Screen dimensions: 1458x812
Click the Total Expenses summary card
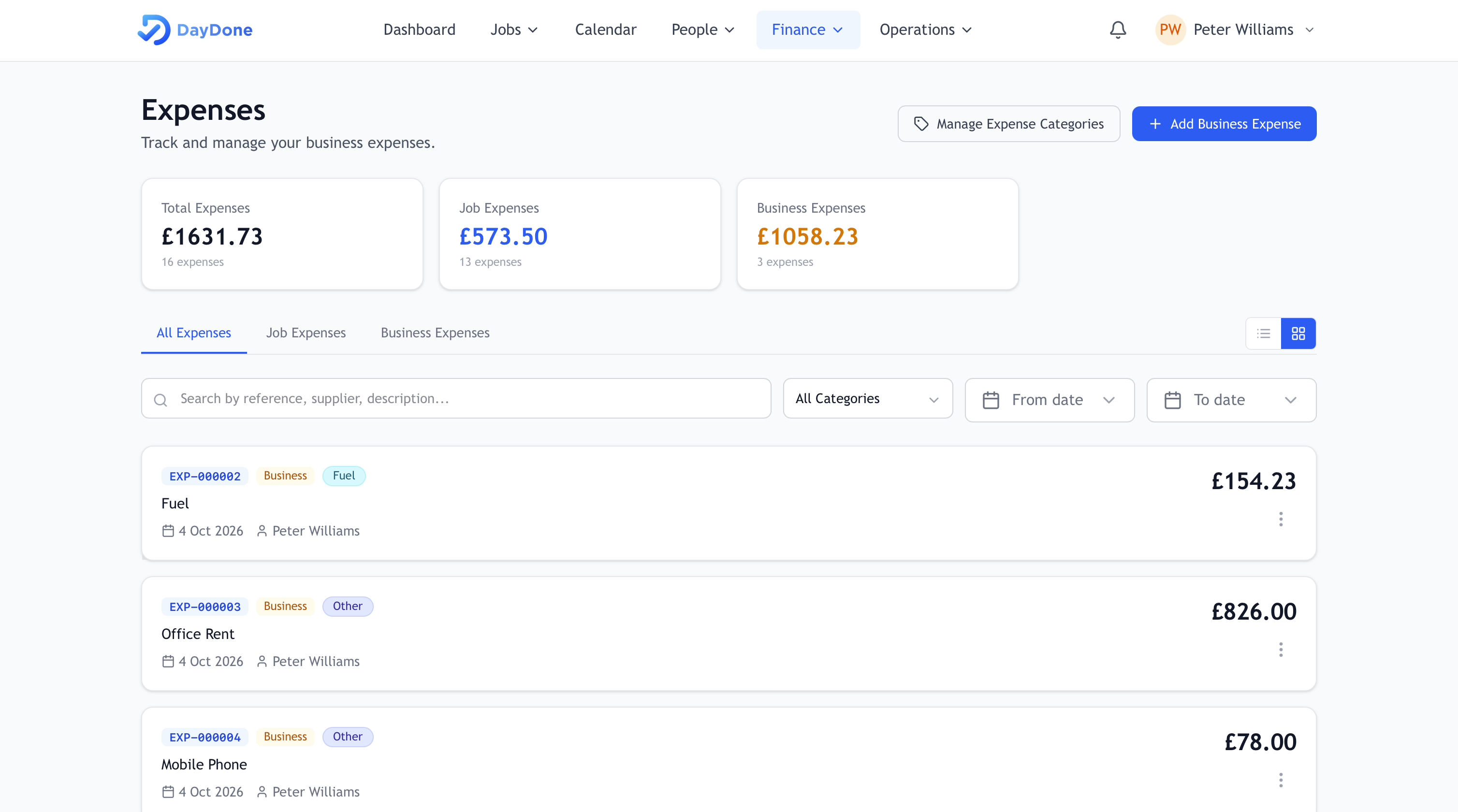[282, 234]
